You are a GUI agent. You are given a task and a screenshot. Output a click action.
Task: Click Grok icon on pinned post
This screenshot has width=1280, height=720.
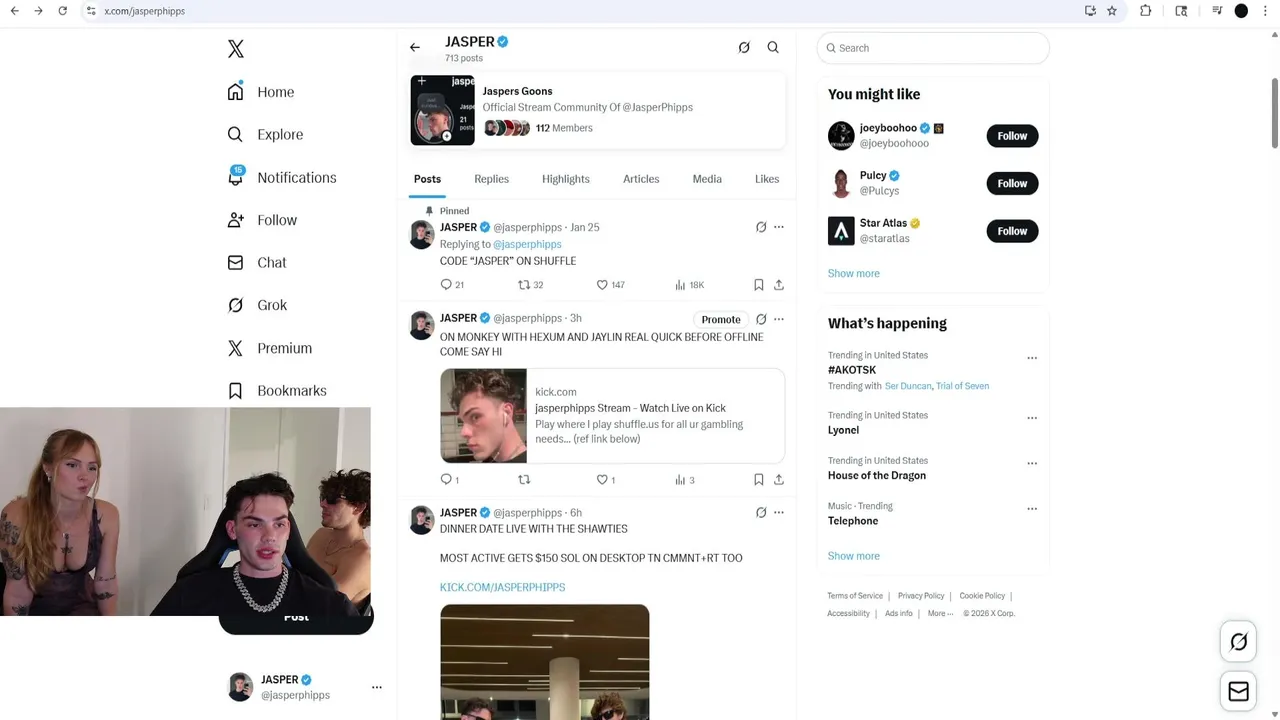pos(761,227)
